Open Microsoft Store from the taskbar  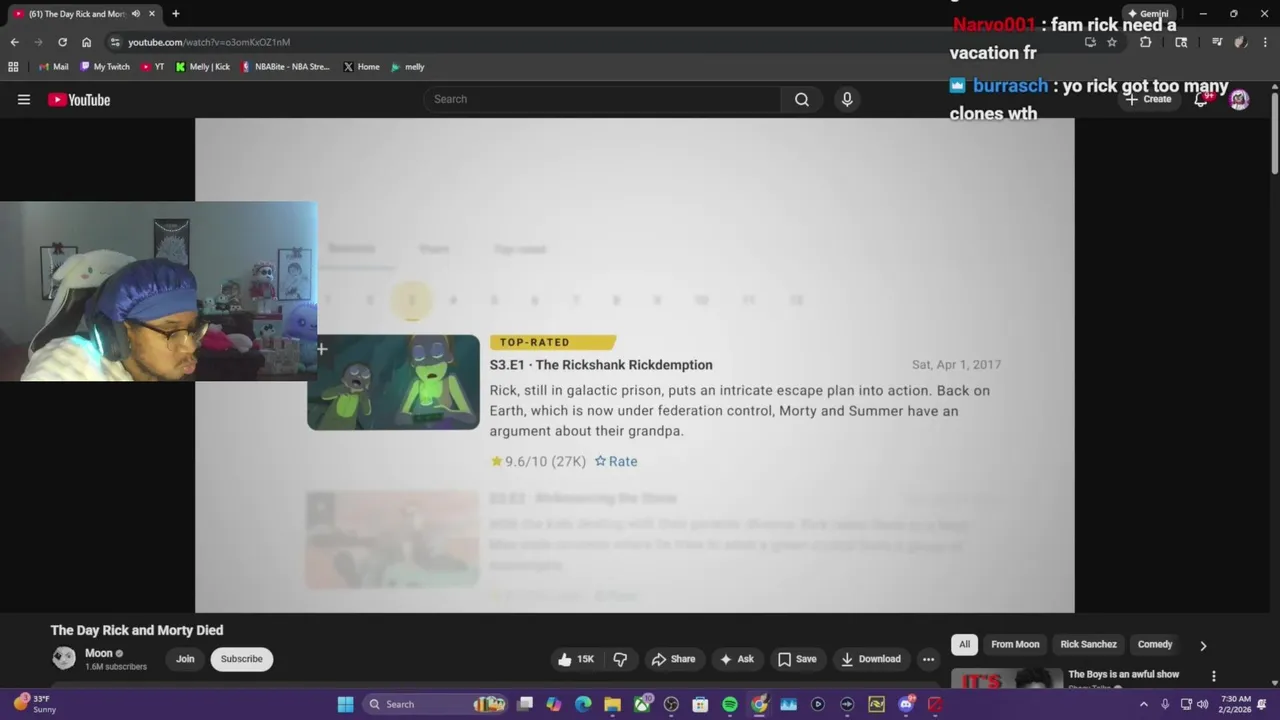point(700,704)
